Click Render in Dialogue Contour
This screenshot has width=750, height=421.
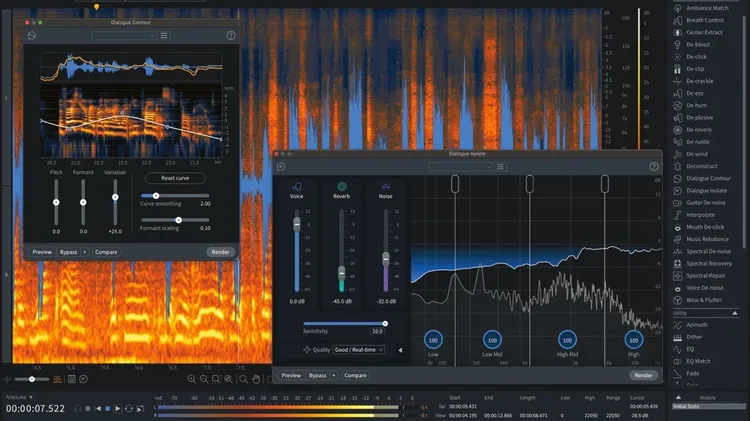[221, 252]
